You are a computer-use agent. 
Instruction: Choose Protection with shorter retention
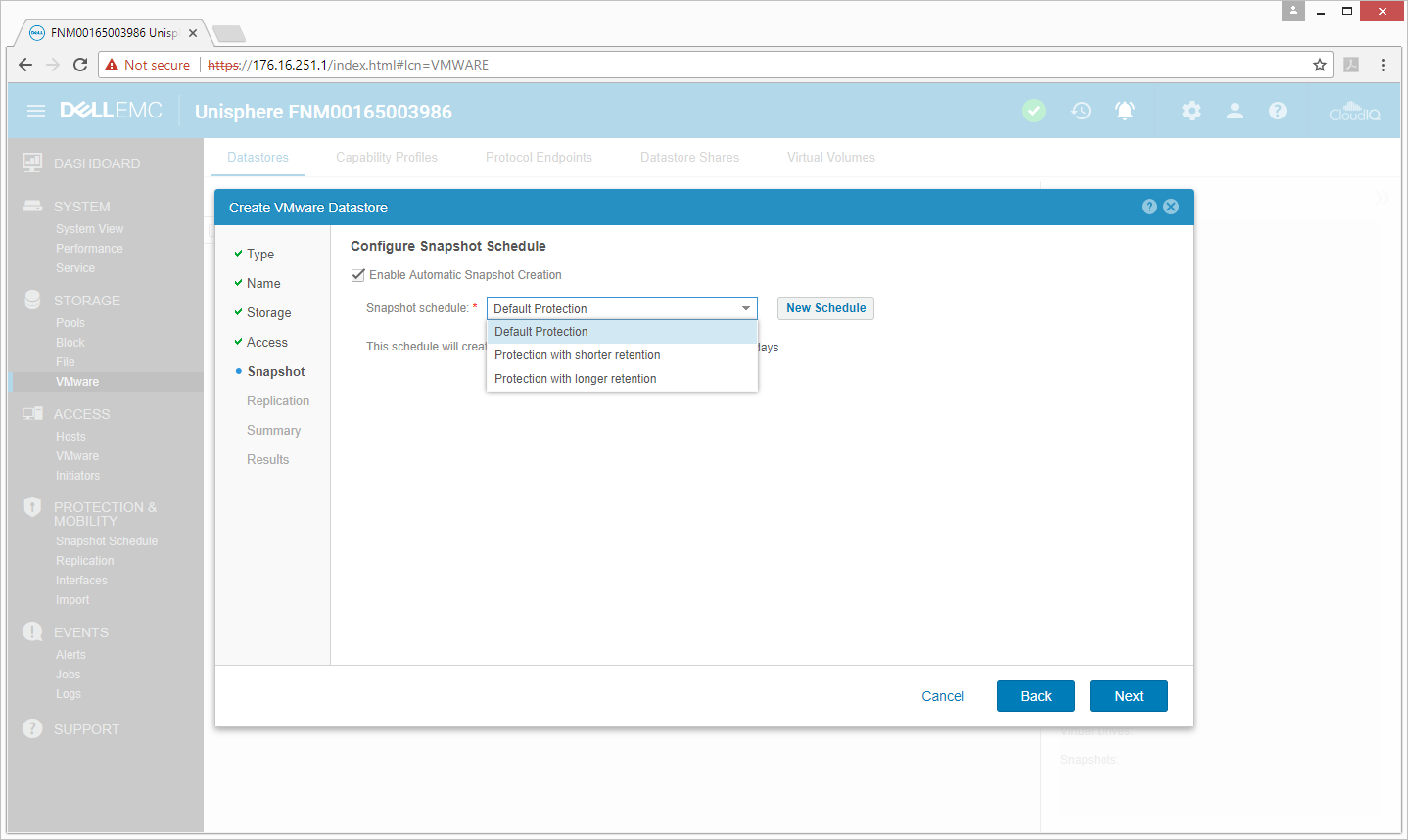click(x=622, y=355)
